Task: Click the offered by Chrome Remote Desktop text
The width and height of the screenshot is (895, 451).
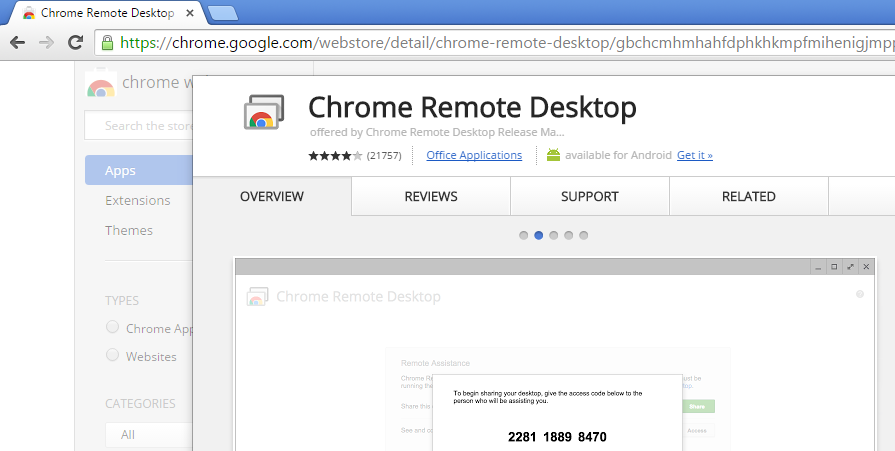Action: pos(437,132)
